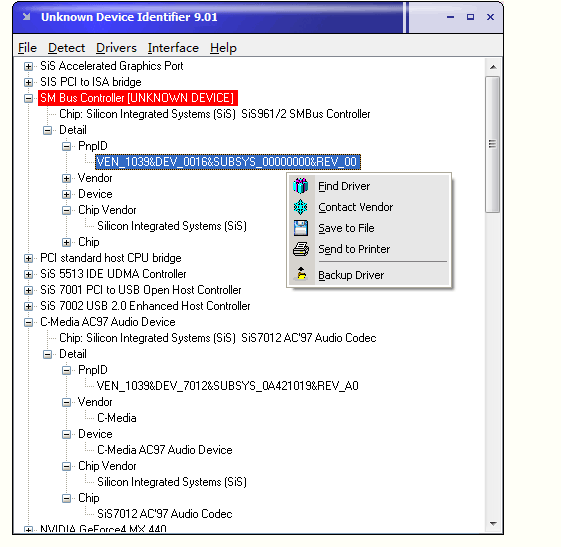
Task: Maximize the Unknown Device Identifier window
Action: tap(470, 17)
